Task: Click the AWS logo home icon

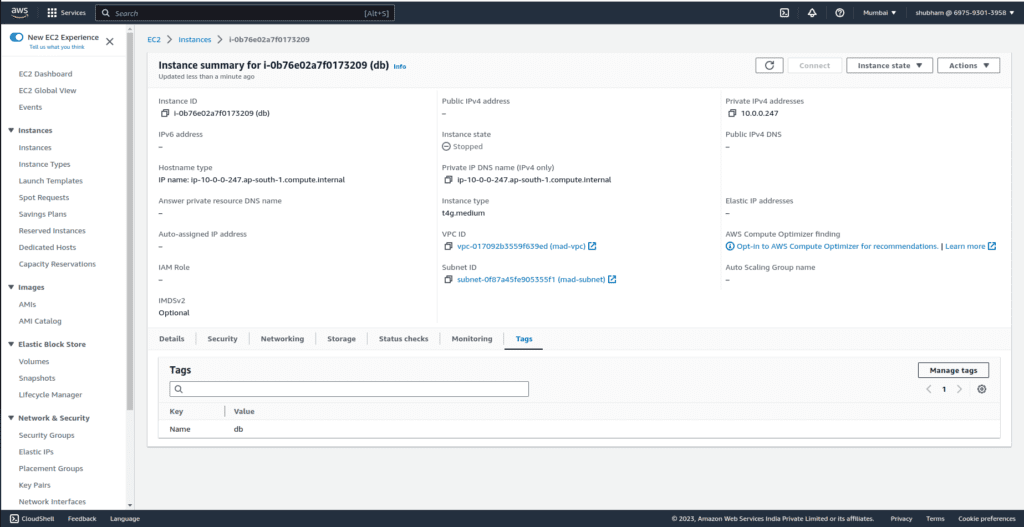Action: pos(20,12)
